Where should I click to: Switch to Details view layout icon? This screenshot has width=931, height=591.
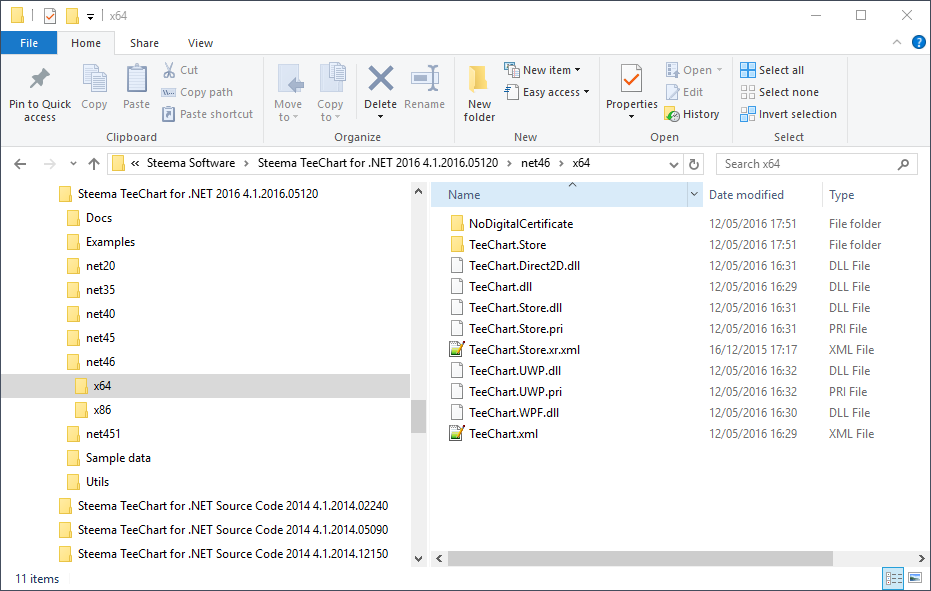coord(893,579)
